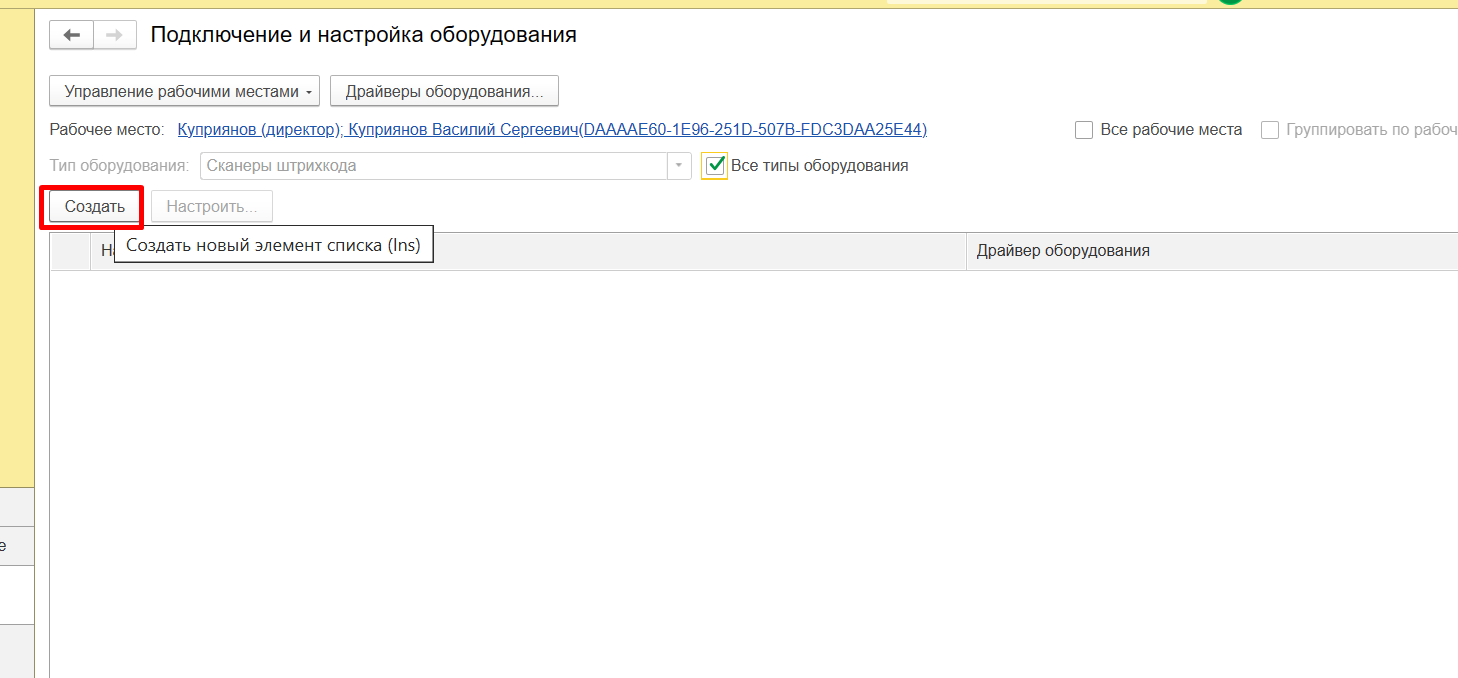Viewport: 1458px width, 678px height.
Task: Click the forward navigation arrow
Action: (x=114, y=35)
